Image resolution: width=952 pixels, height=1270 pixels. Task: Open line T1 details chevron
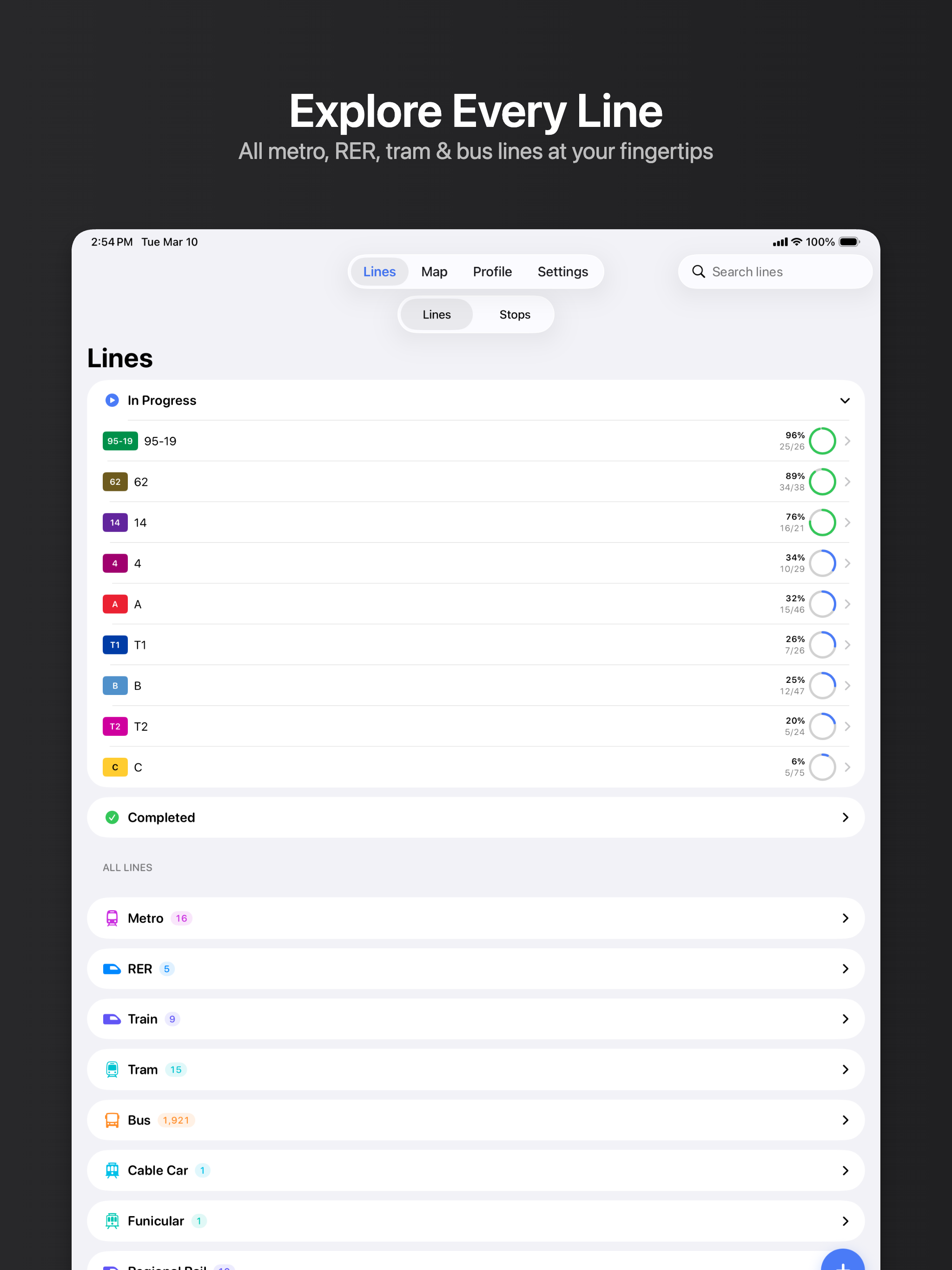pos(847,645)
